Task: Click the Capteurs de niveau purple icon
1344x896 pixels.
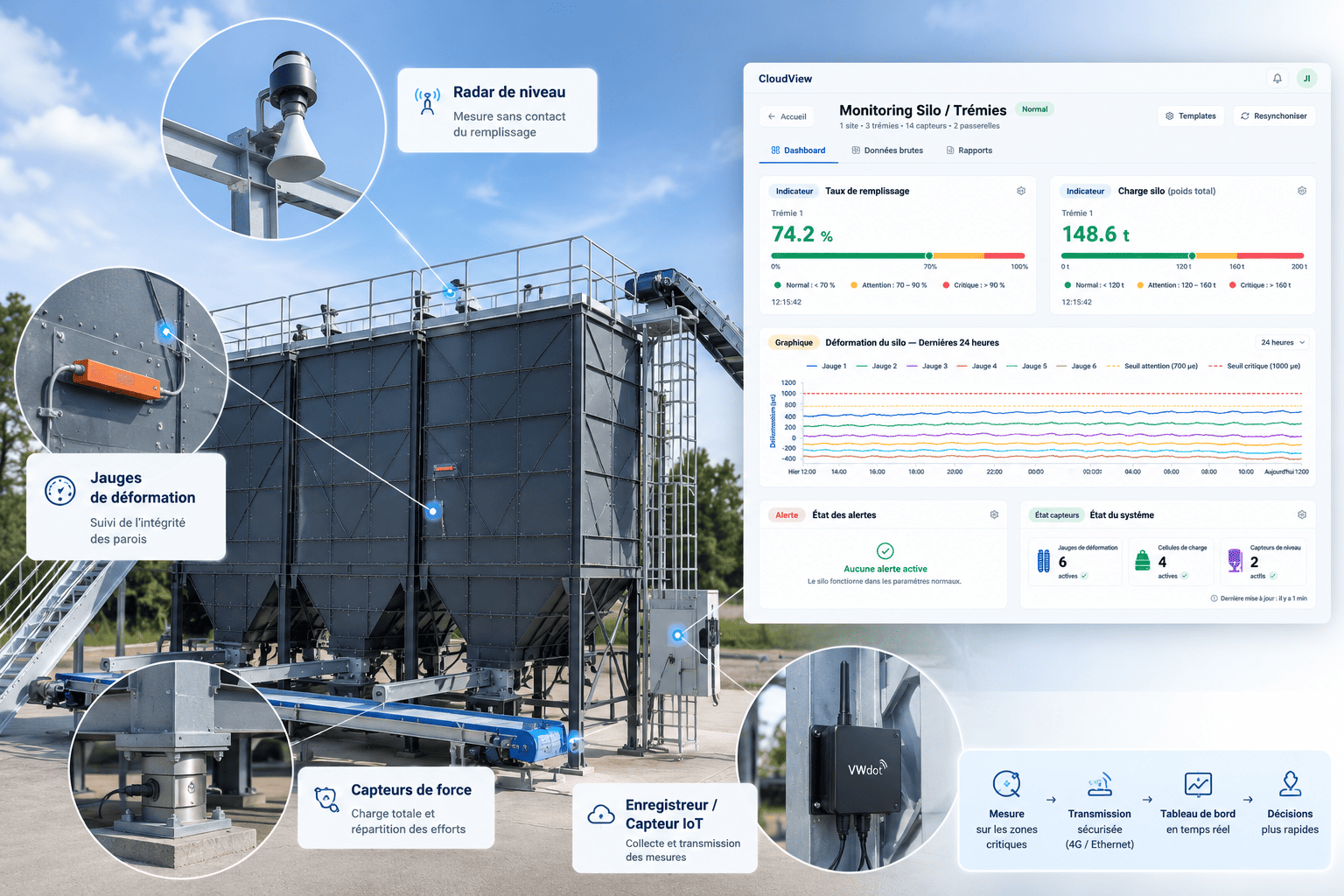Action: pyautogui.click(x=1235, y=561)
